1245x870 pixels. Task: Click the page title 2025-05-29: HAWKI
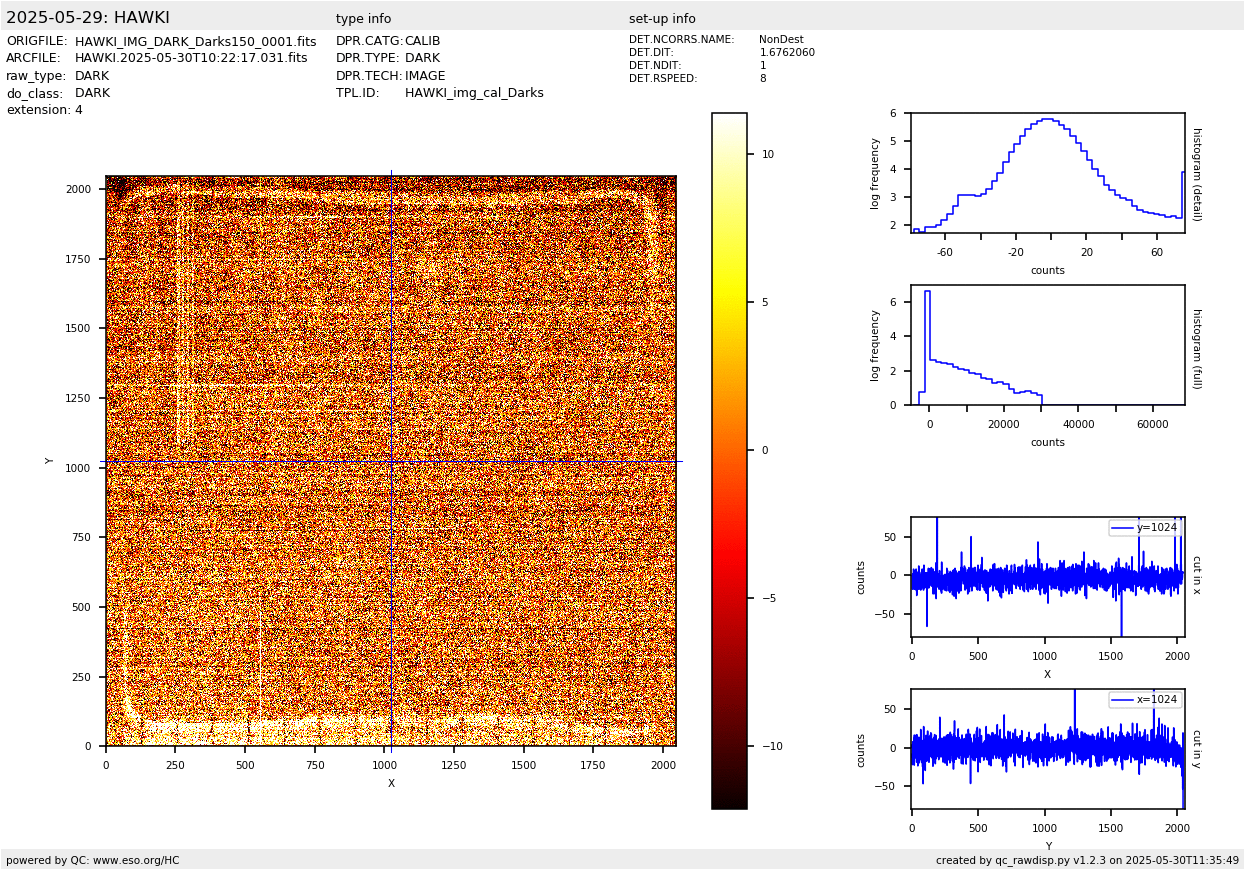(x=88, y=18)
